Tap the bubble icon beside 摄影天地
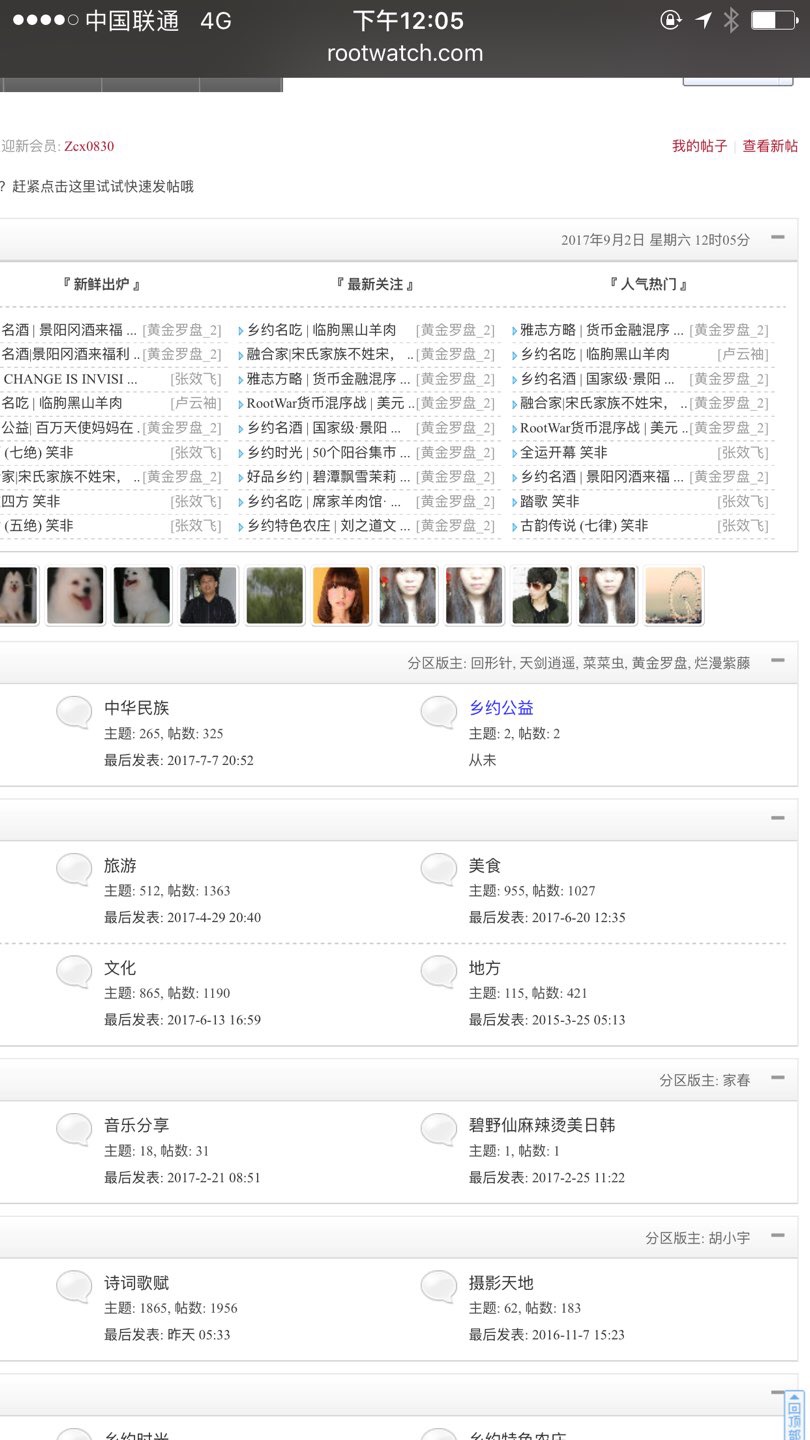This screenshot has width=810, height=1440. click(x=438, y=1286)
